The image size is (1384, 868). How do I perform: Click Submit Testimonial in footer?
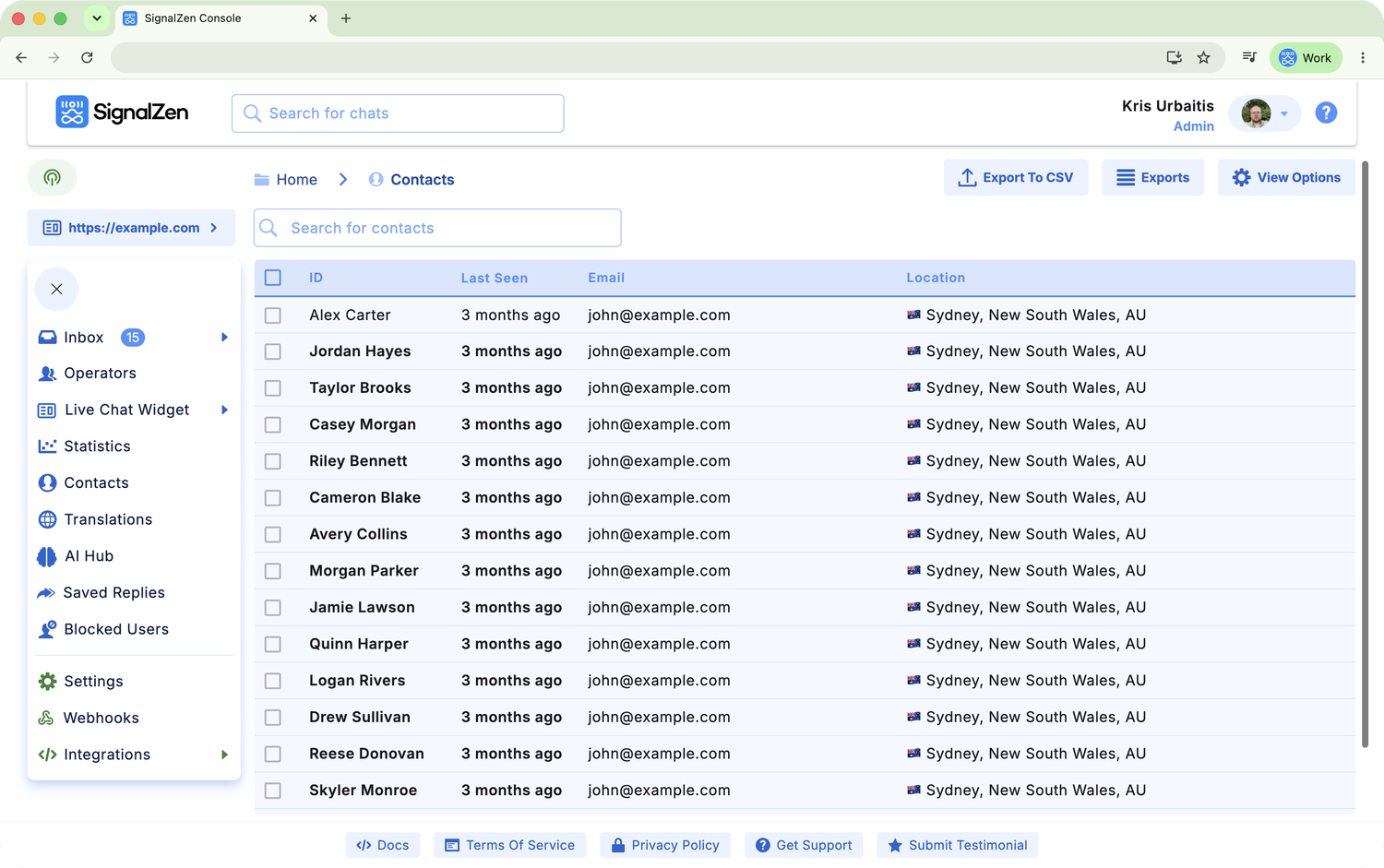[958, 845]
